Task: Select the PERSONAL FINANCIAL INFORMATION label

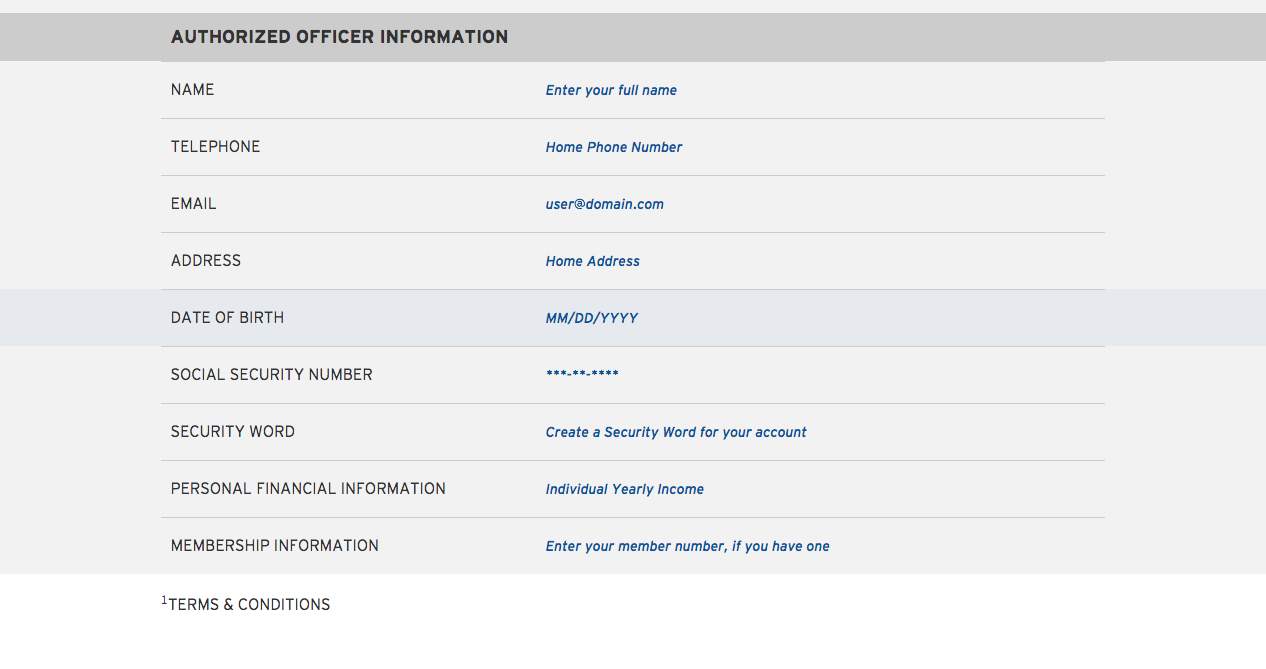Action: pos(308,489)
